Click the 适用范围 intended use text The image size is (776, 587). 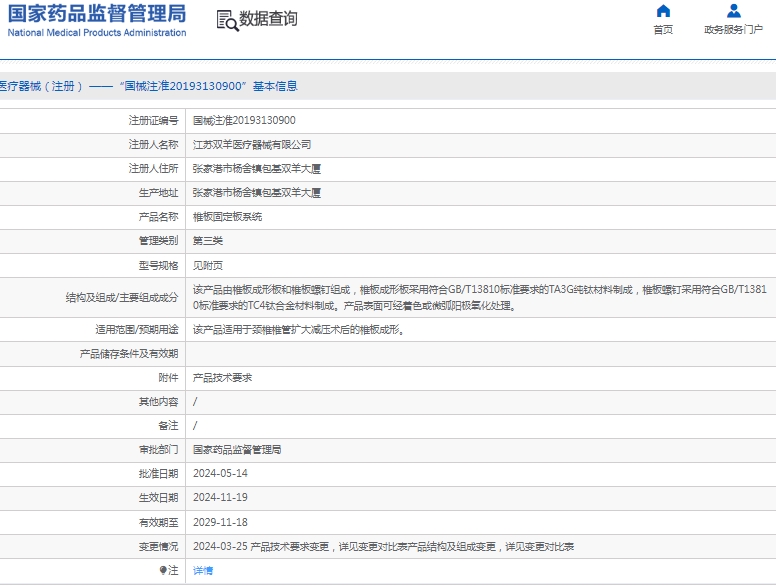click(x=299, y=330)
